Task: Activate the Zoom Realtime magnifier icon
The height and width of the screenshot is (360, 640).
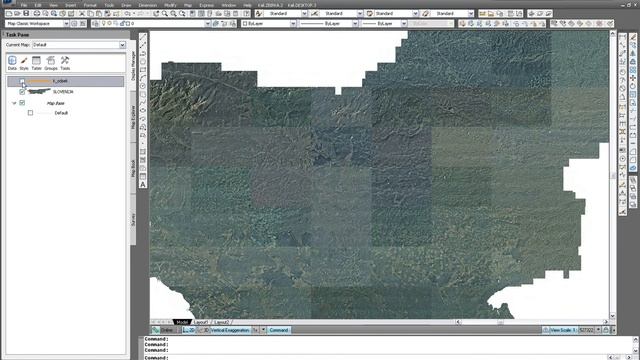Action: click(x=164, y=13)
